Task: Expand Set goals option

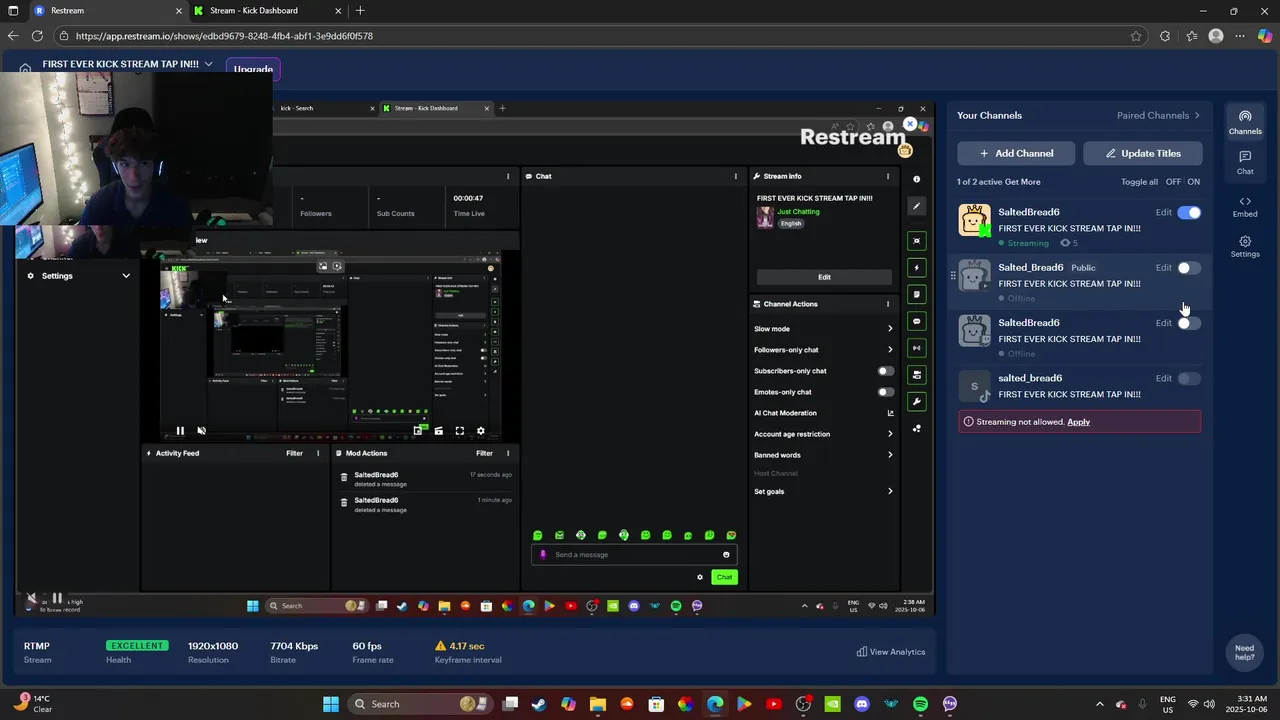Action: point(890,491)
